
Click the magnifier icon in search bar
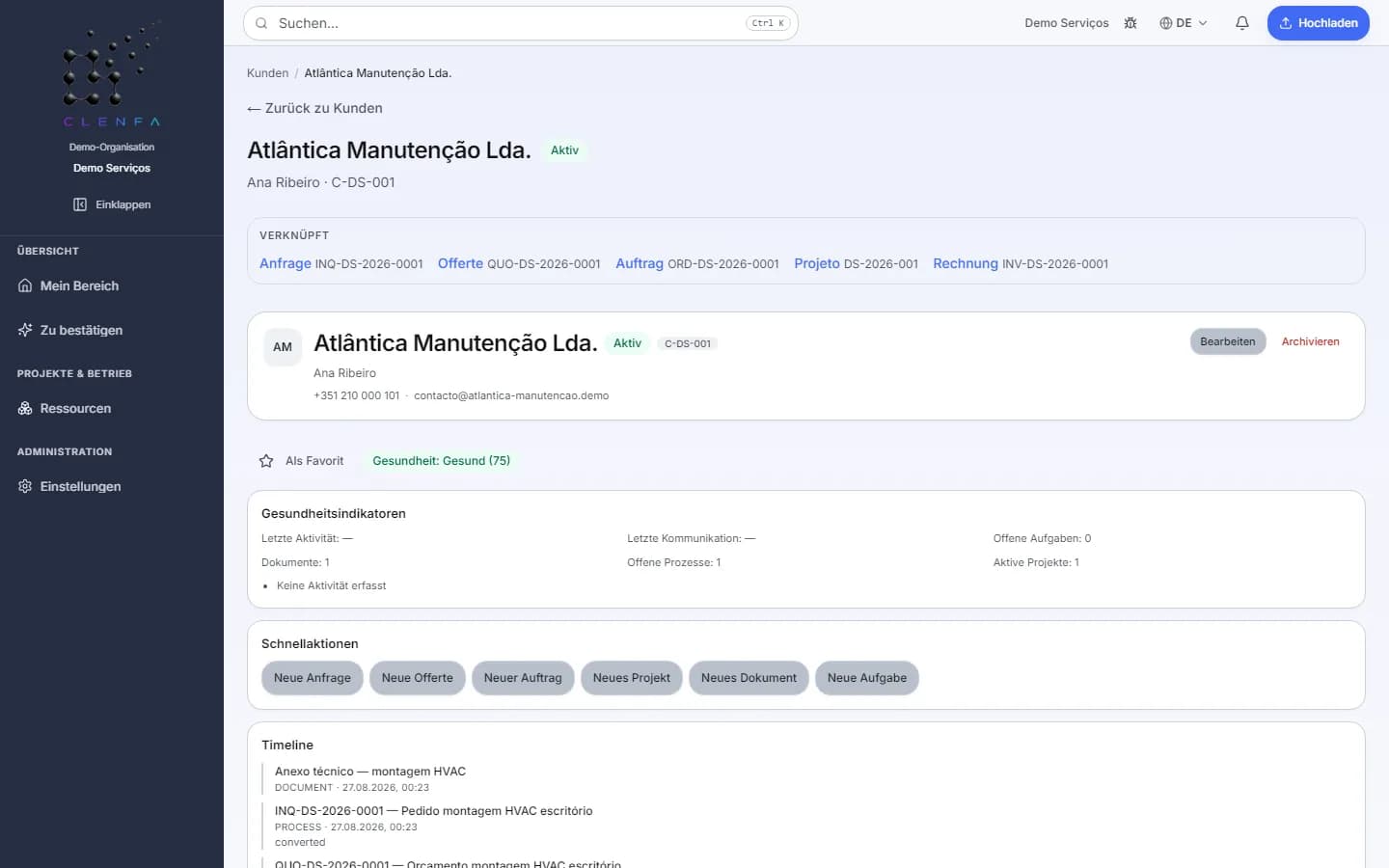[261, 23]
